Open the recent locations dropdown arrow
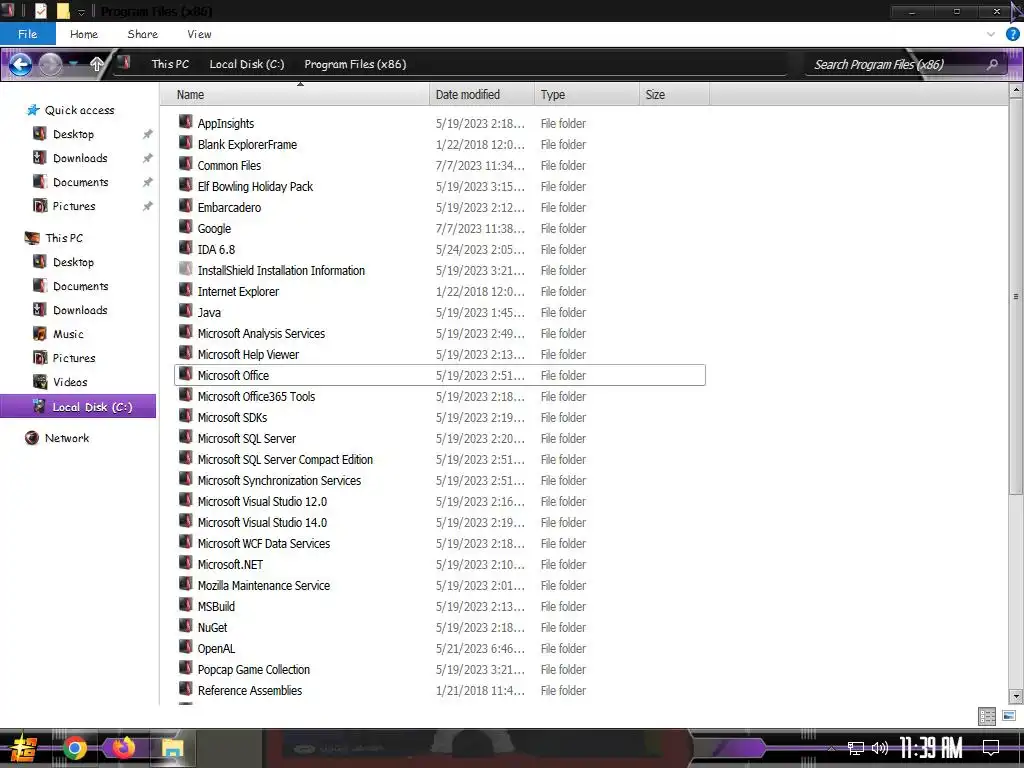Screen dimensions: 1024x768 tap(74, 64)
